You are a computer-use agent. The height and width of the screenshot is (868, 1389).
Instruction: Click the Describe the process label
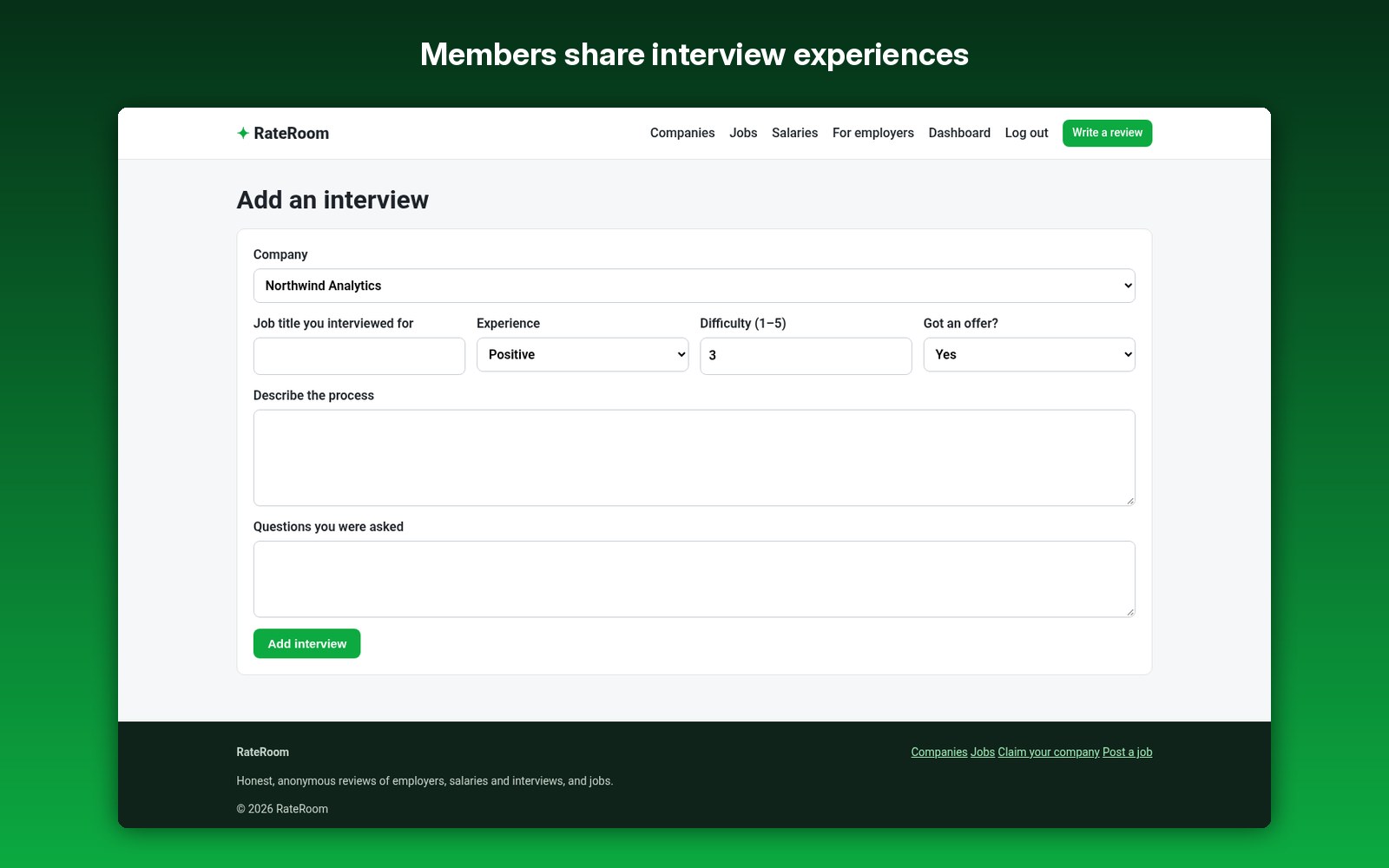(x=313, y=395)
